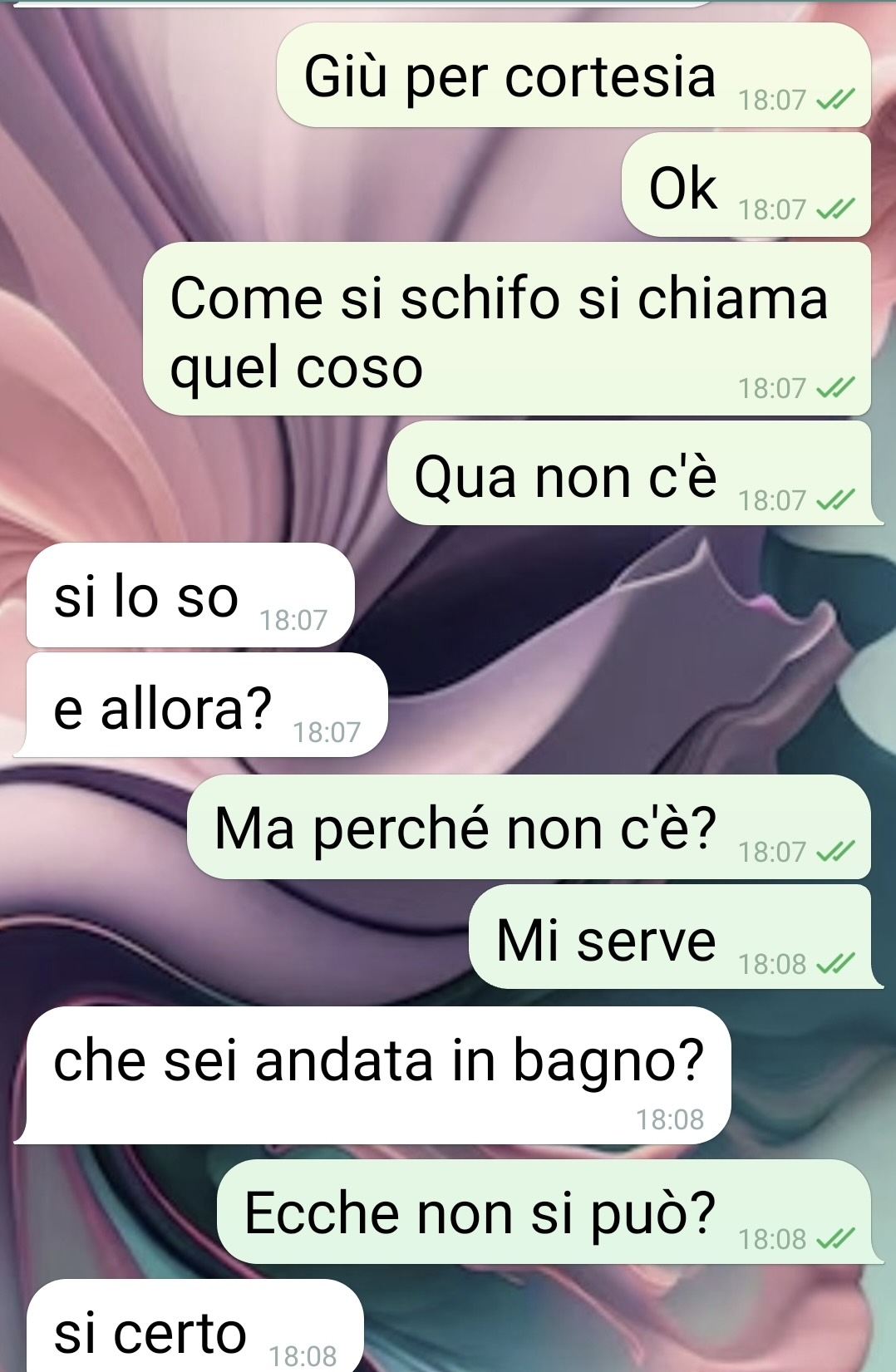Viewport: 896px width, 1372px height.
Task: Tap the 18:07 timestamp of 'si lo so'
Action: pyautogui.click(x=293, y=621)
